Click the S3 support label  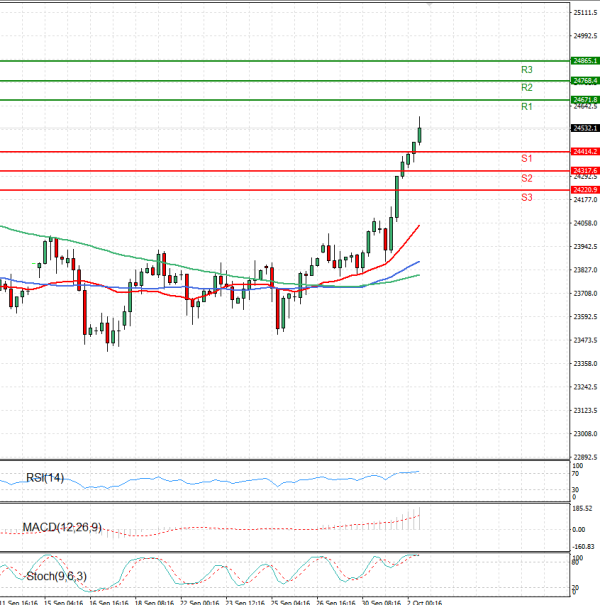pyautogui.click(x=526, y=198)
